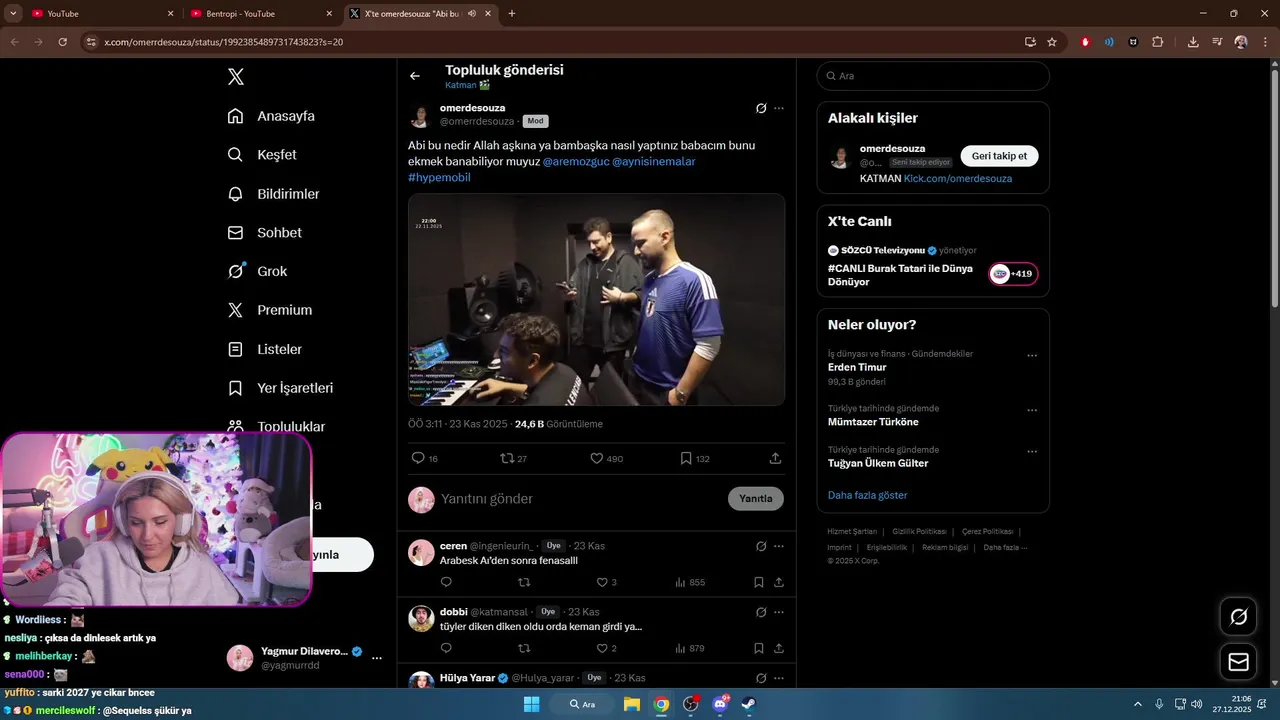Open Mümtazer Türköne trend options
This screenshot has width=1280, height=720.
point(1032,410)
